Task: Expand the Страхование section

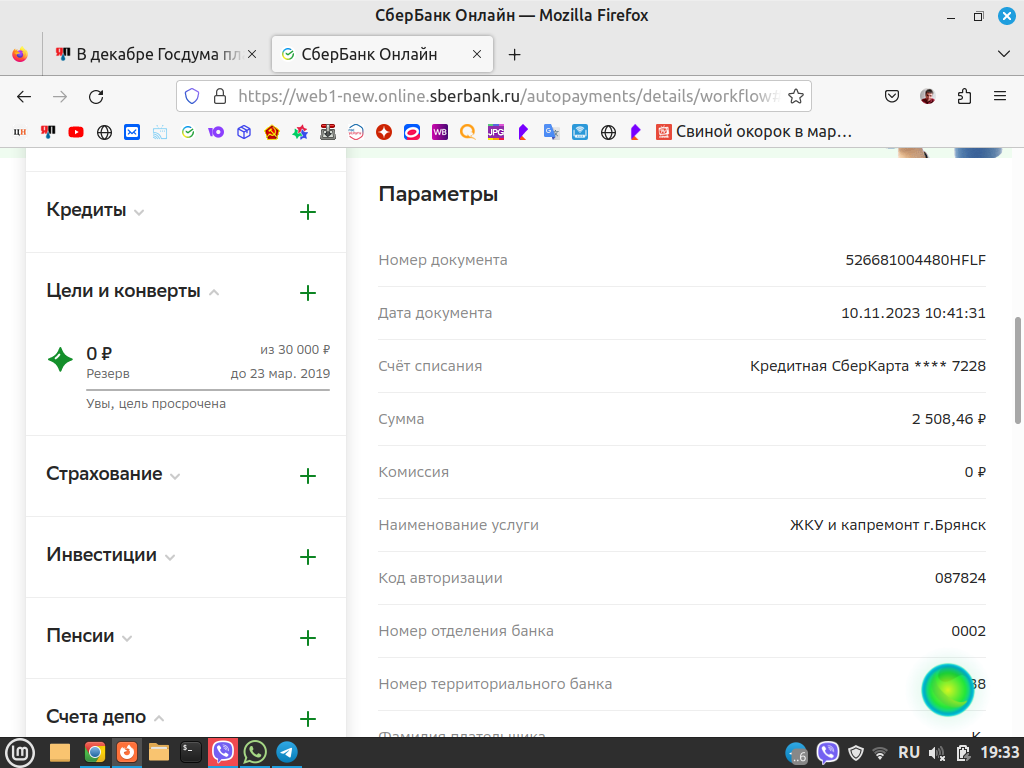Action: [x=113, y=474]
